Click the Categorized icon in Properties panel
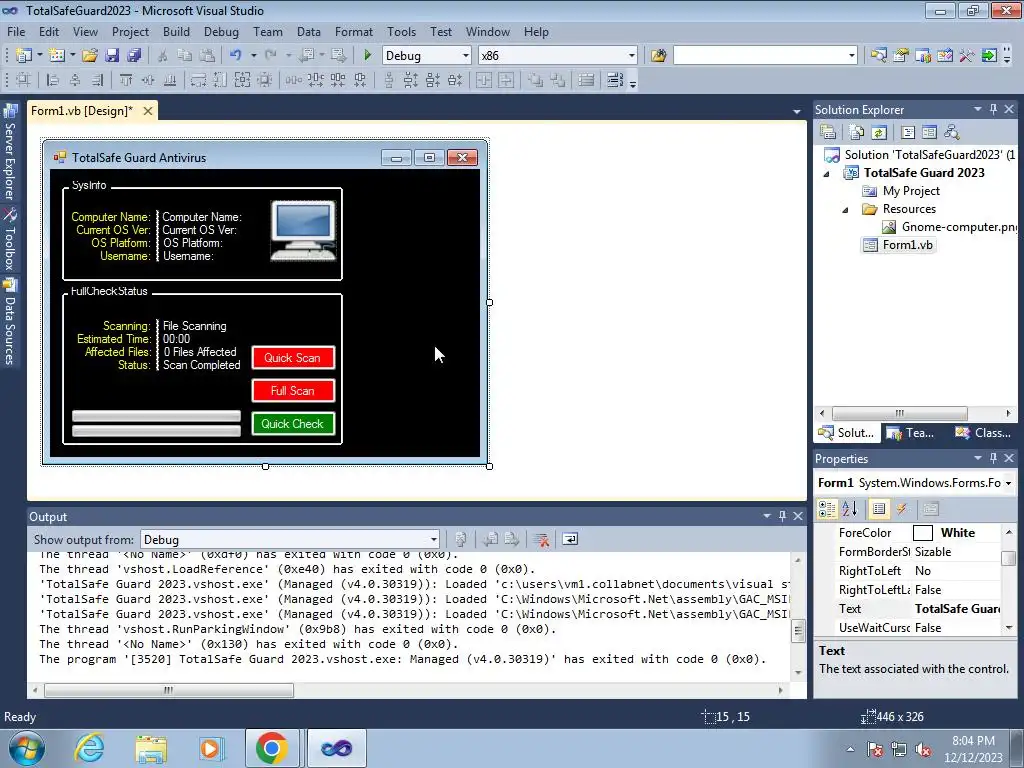Screen dimensions: 1024x768 [x=827, y=509]
